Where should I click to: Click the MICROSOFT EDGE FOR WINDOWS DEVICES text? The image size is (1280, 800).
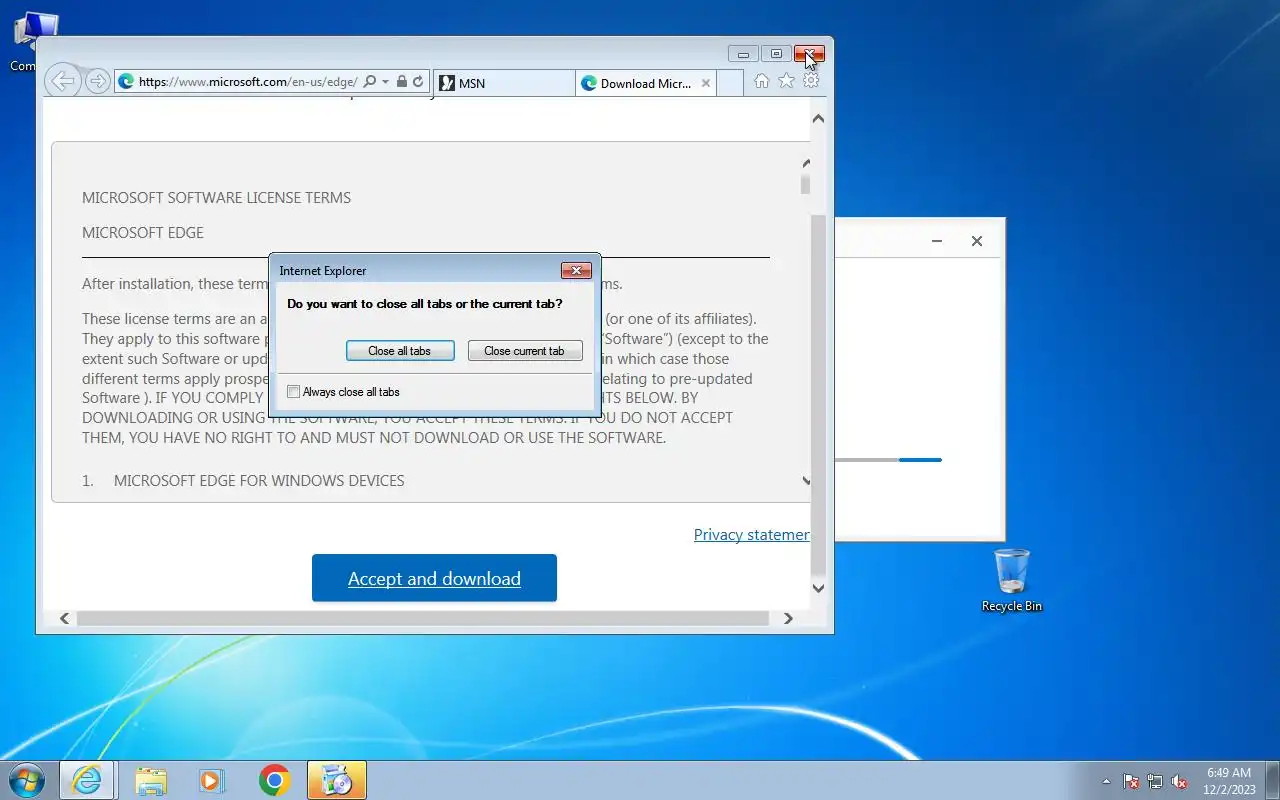point(259,481)
